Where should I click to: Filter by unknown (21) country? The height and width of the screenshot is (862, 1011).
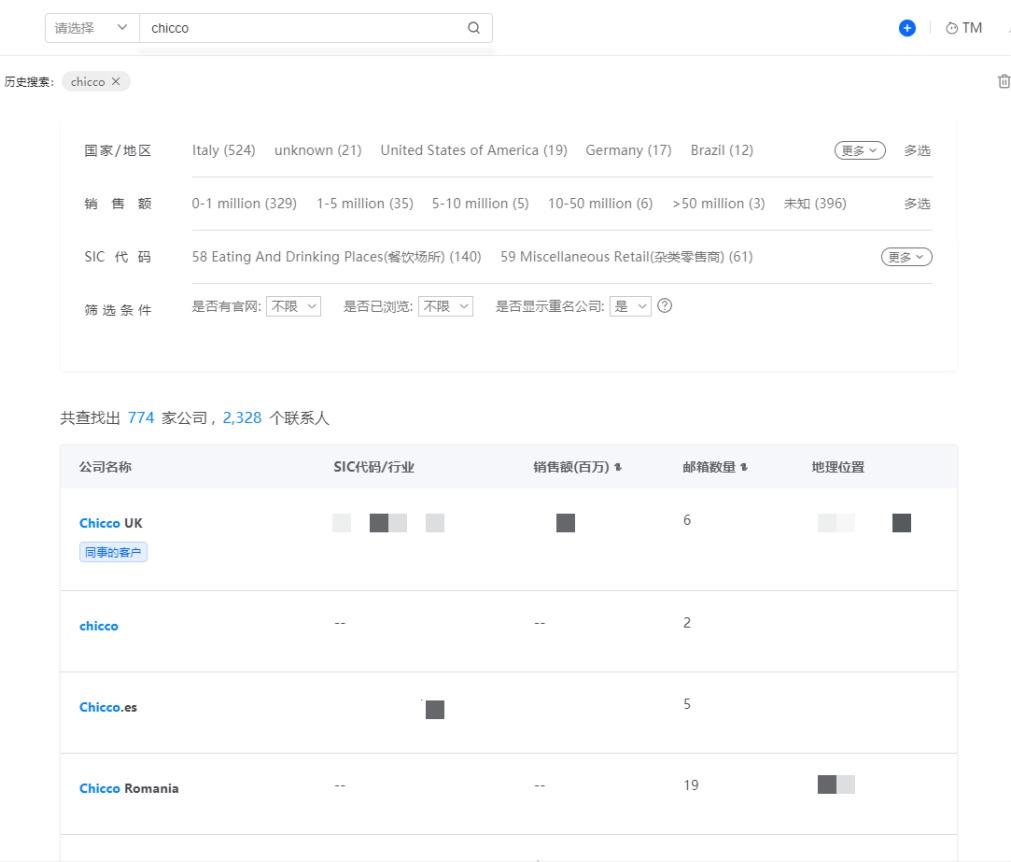(318, 150)
